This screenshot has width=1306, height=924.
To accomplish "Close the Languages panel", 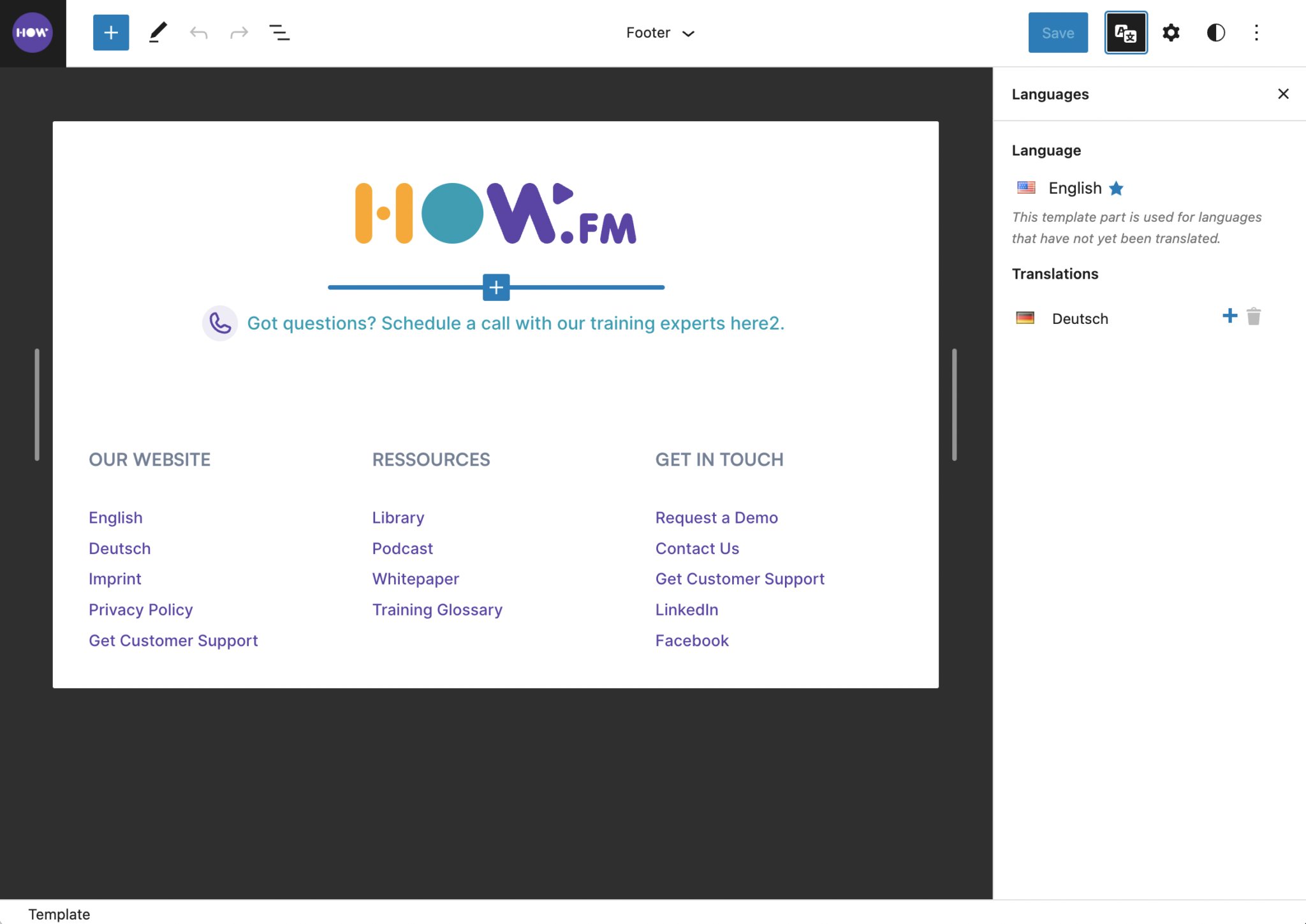I will tap(1283, 94).
